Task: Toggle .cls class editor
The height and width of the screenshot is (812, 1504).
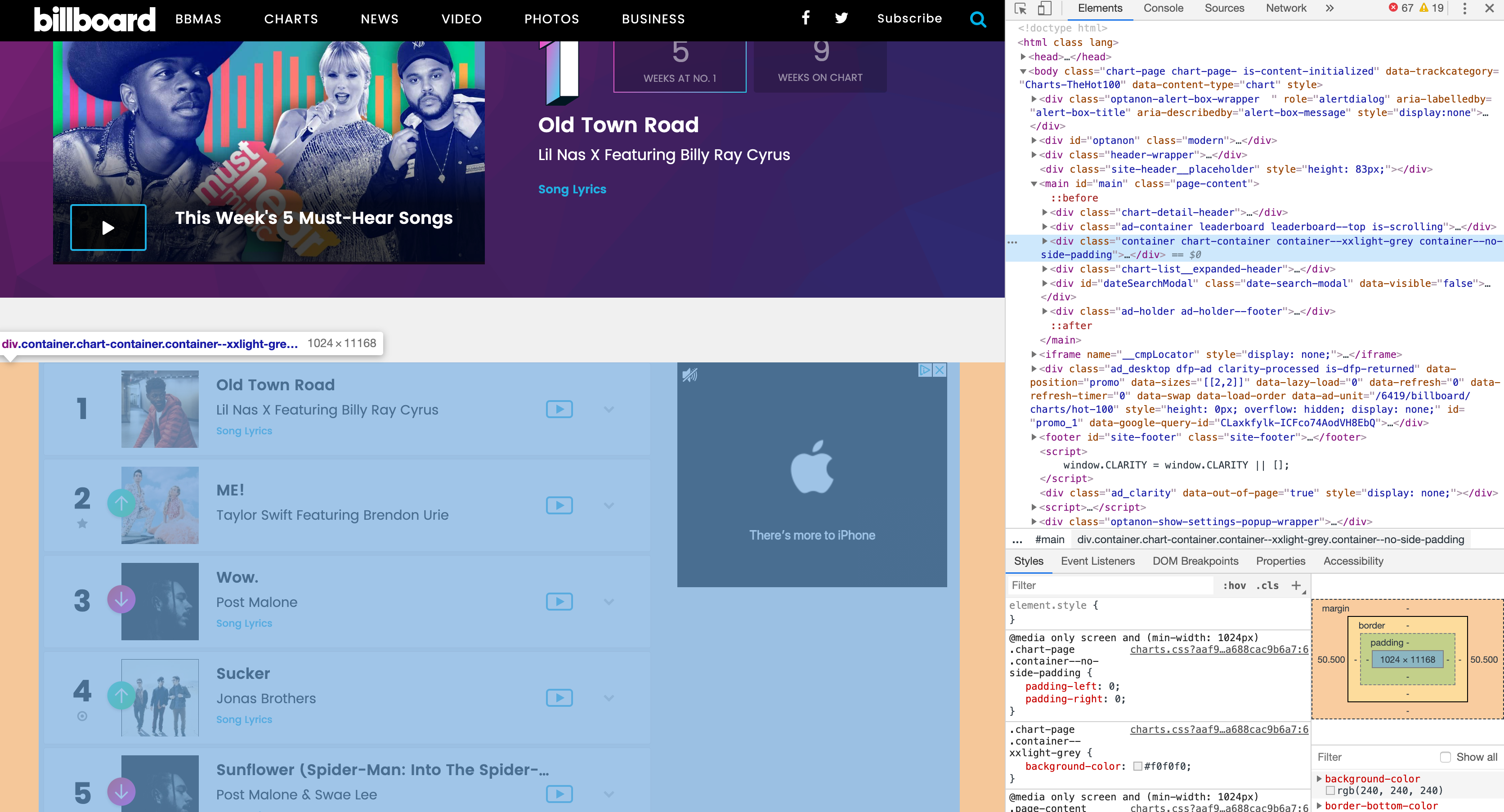Action: coord(1267,585)
